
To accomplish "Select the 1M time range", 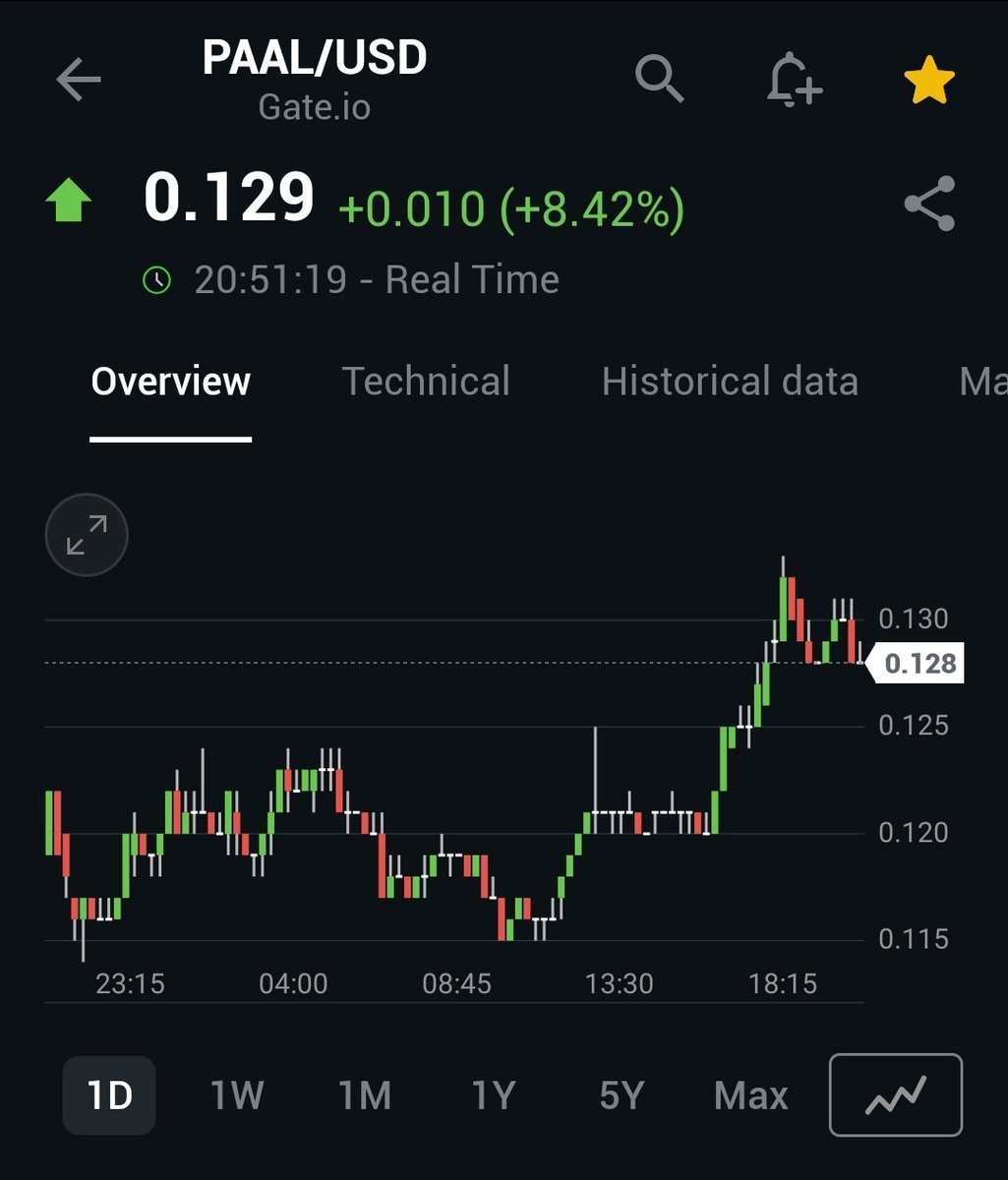I will (x=365, y=1095).
